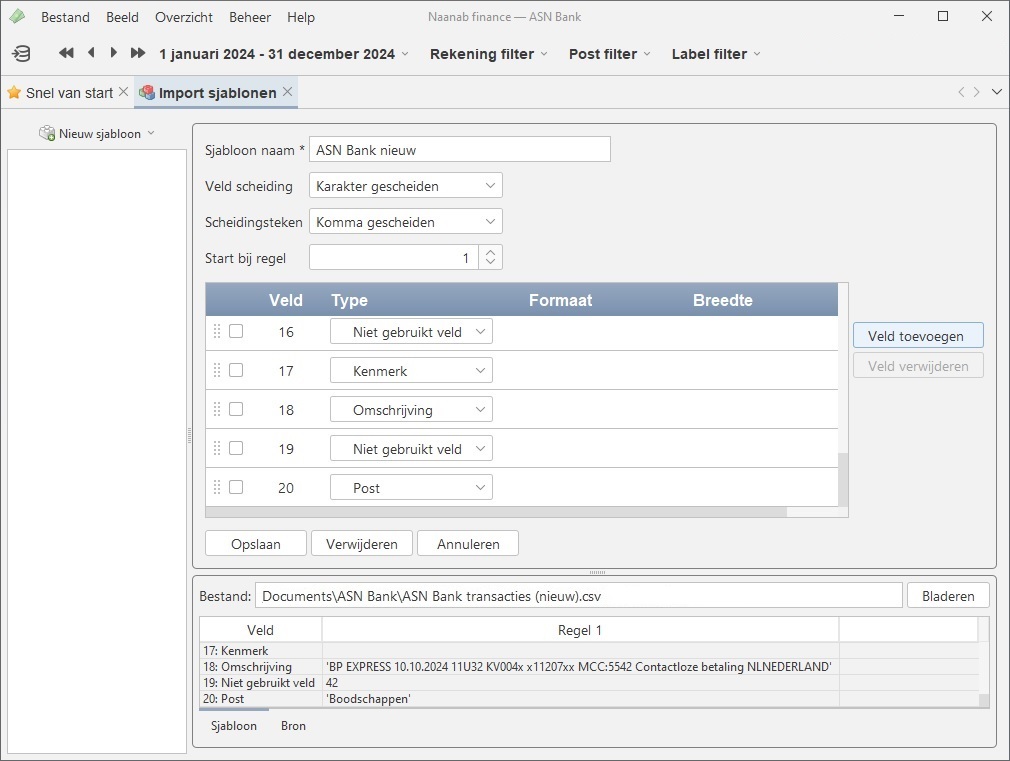Screen dimensions: 1010x761
Task: Select the checkbox for field 20
Action: [x=236, y=487]
